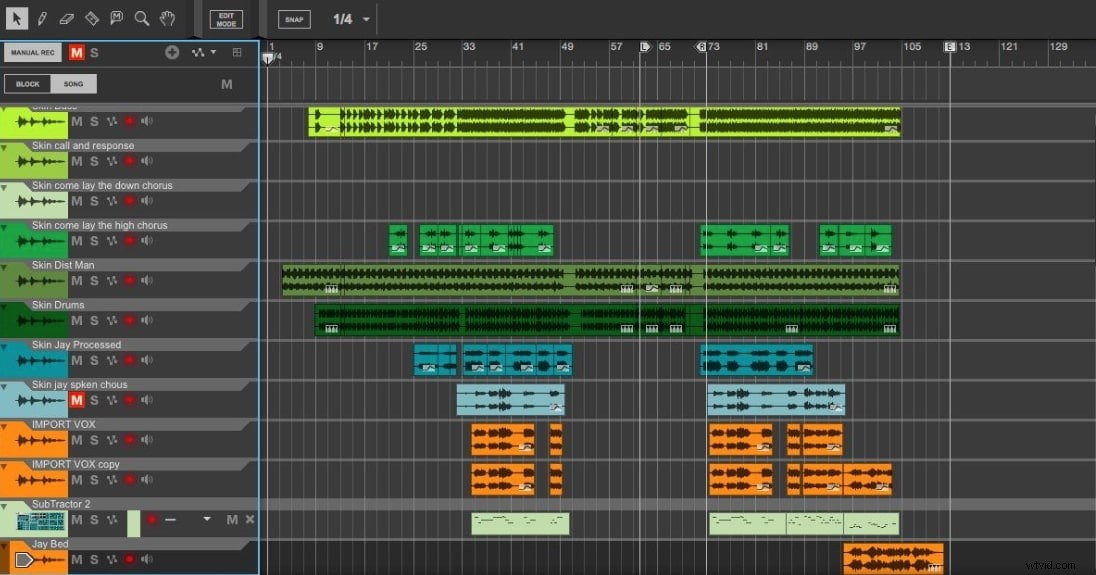Click the add track plus icon

pyautogui.click(x=172, y=52)
